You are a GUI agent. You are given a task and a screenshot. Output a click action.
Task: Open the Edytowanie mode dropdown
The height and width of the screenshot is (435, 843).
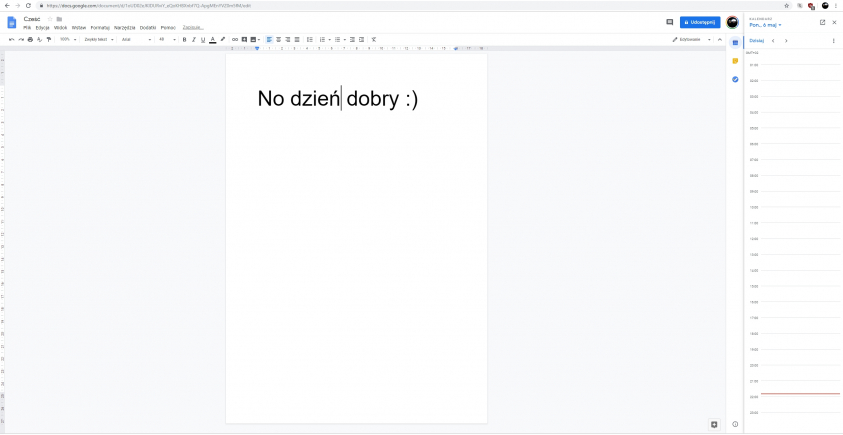pos(692,39)
